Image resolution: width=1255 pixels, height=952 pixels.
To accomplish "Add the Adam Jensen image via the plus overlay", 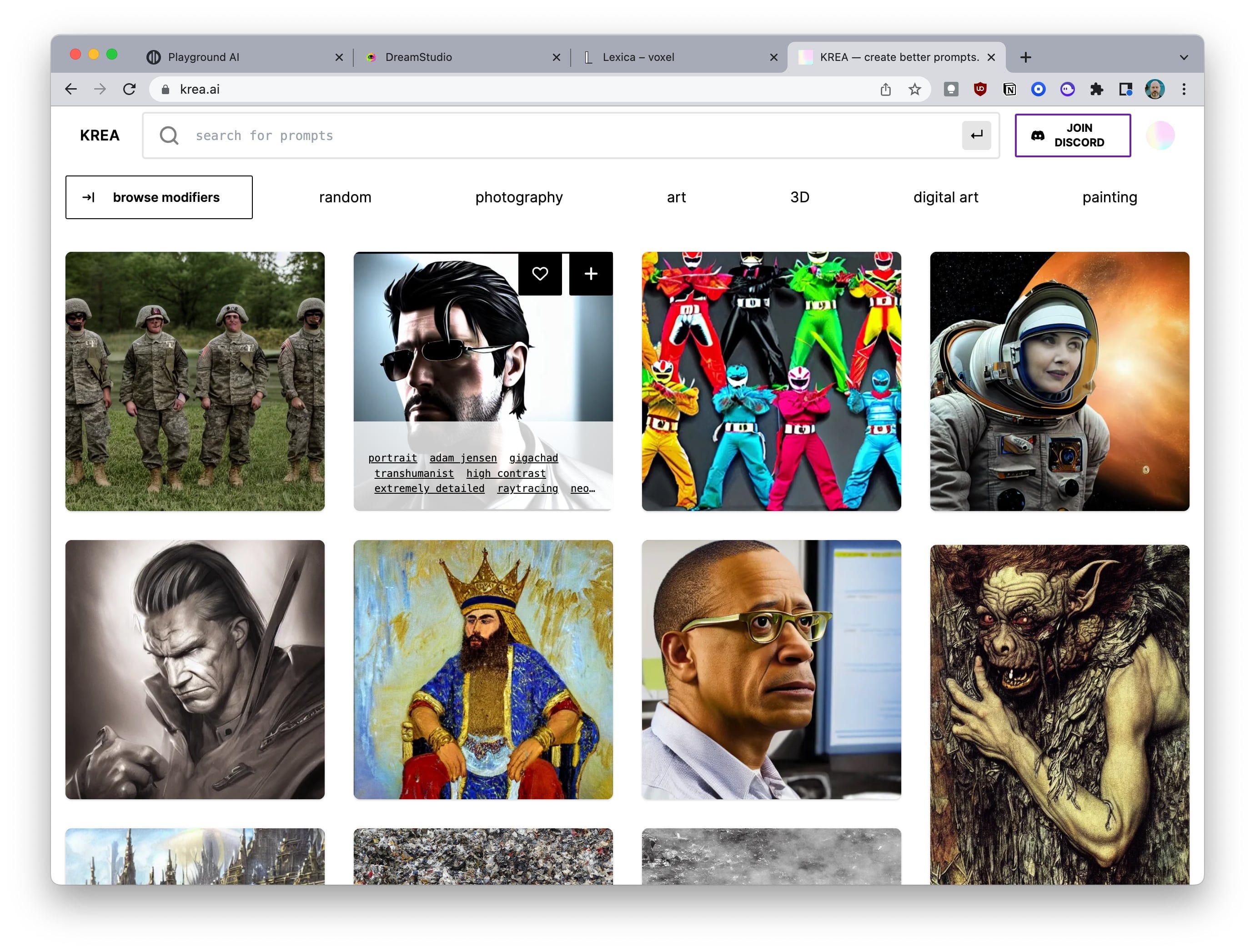I will (590, 273).
